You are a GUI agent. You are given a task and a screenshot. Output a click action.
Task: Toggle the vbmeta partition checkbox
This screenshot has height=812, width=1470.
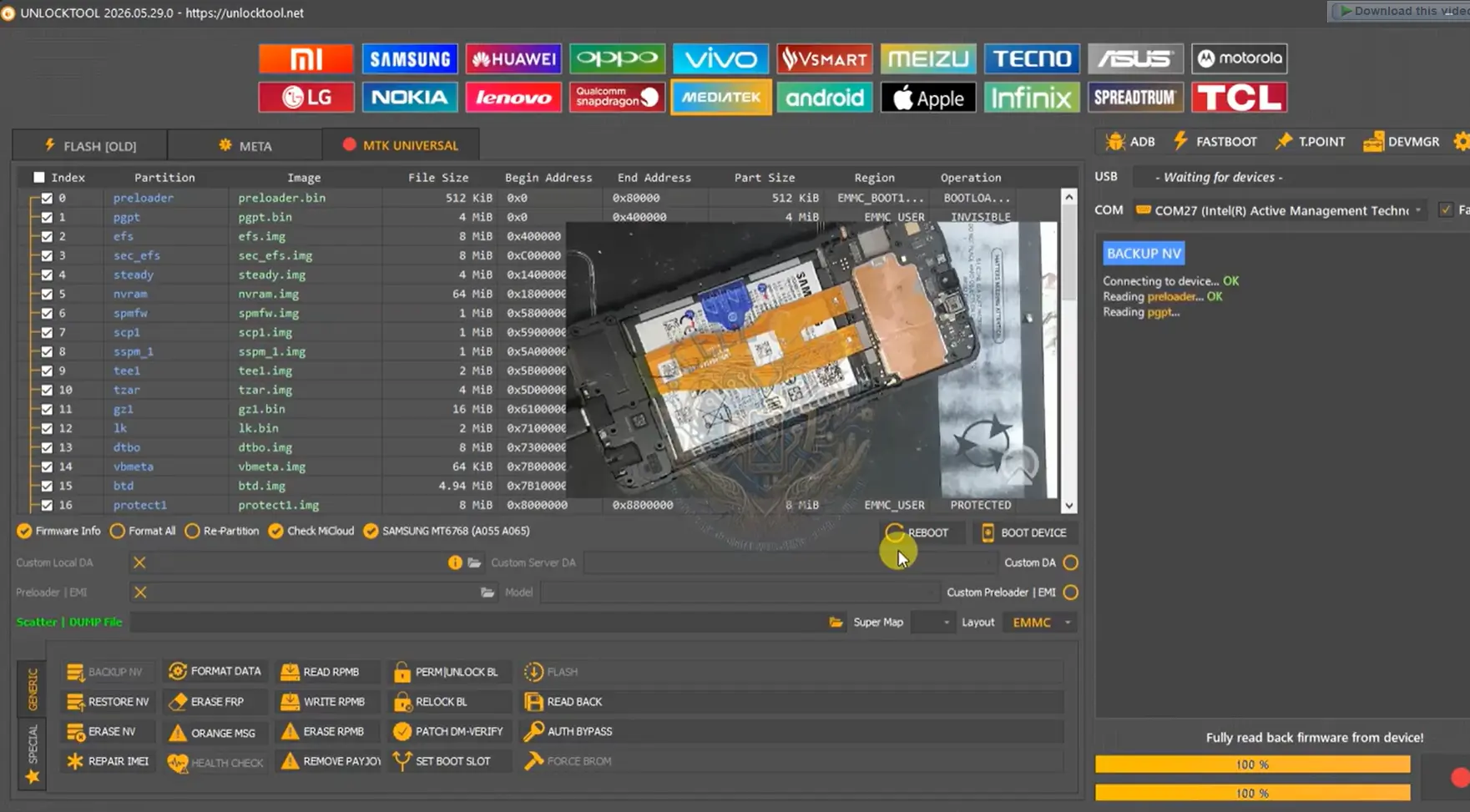point(47,467)
